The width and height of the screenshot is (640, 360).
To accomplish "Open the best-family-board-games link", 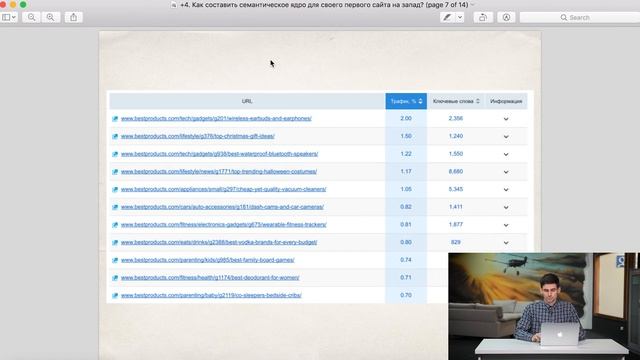I will pos(207,260).
